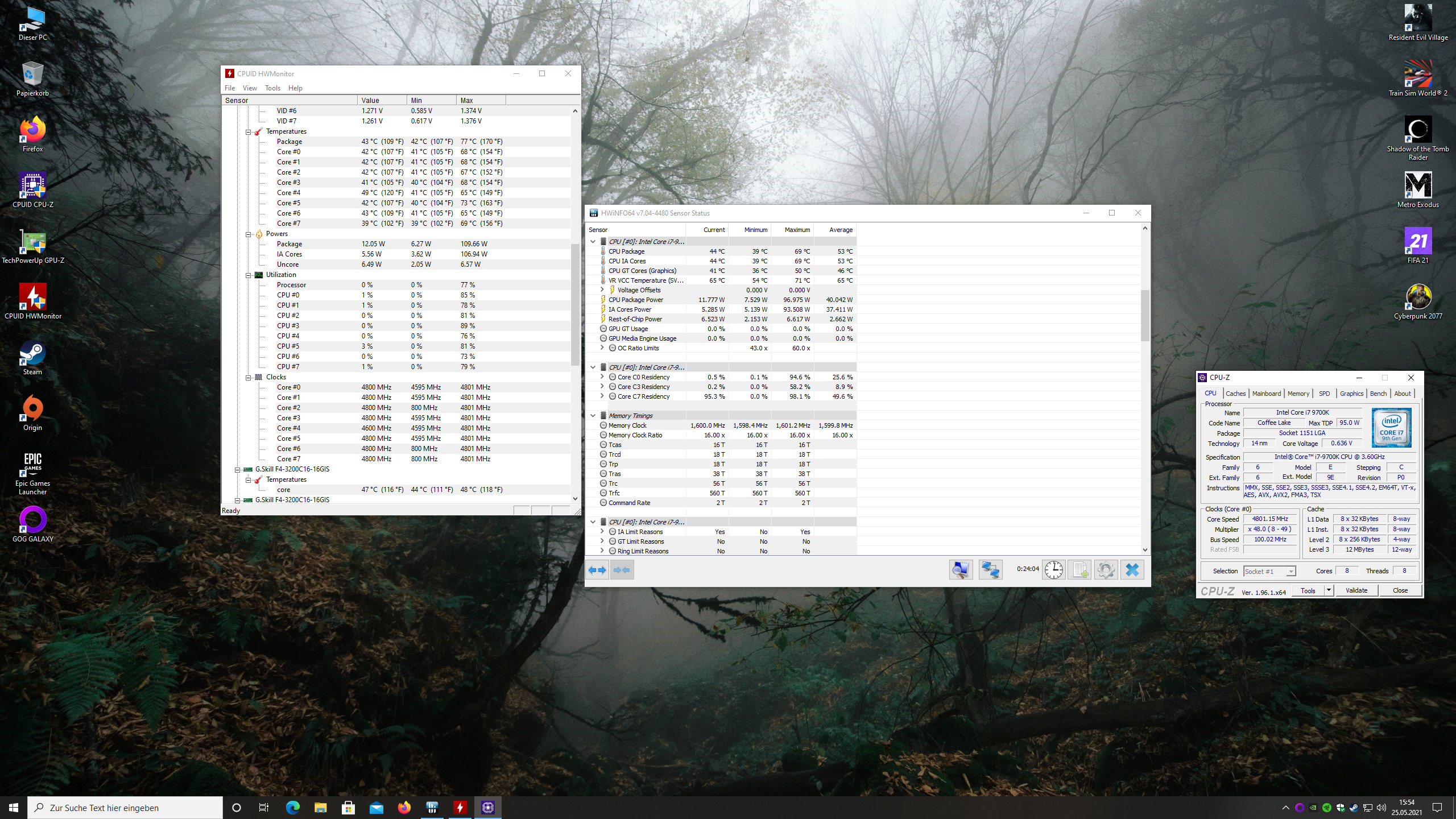Click the Validate button in CPU-Z
Image resolution: width=1456 pixels, height=819 pixels.
point(1356,590)
